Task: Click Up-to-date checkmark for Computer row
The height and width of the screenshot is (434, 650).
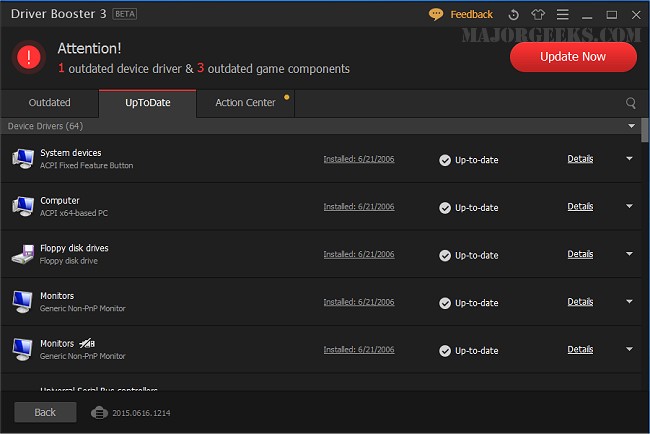Action: (x=445, y=208)
